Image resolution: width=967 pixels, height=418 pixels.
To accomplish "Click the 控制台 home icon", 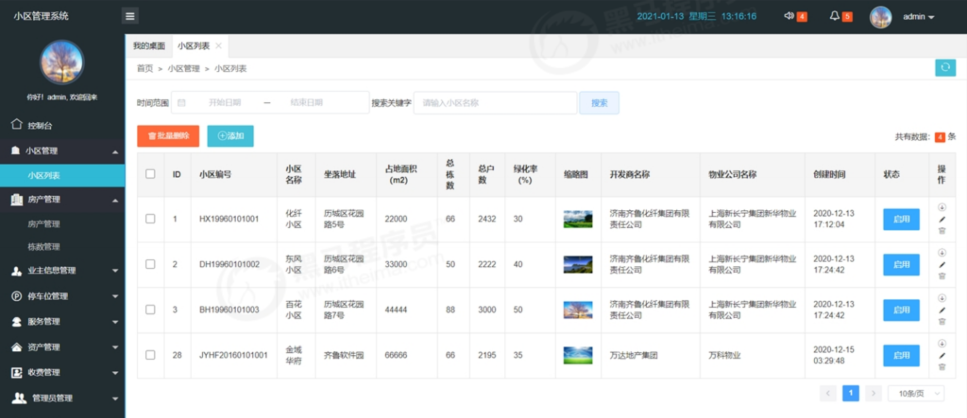I will pos(17,125).
